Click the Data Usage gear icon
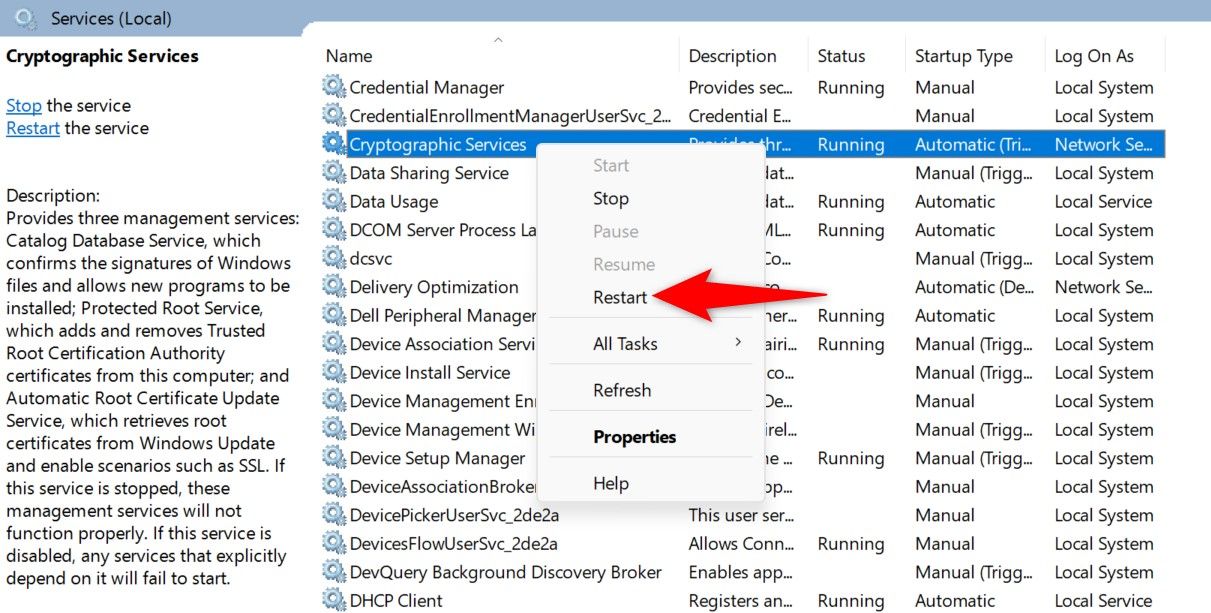1211x613 pixels. 334,201
